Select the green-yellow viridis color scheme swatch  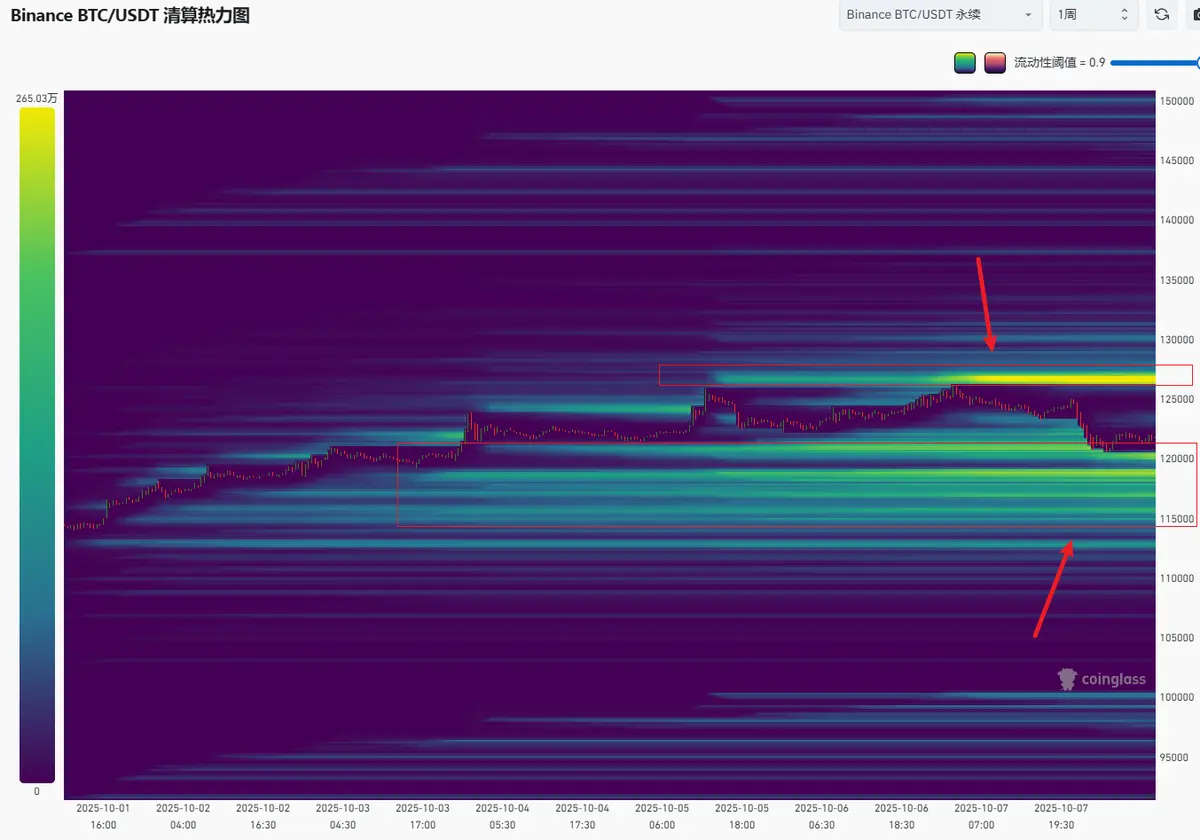click(965, 63)
